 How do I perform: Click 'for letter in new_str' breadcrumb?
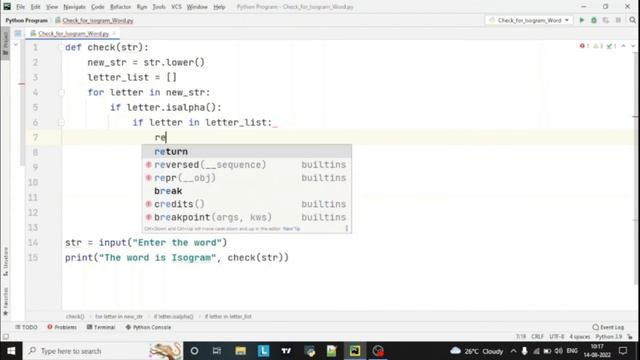(x=119, y=316)
